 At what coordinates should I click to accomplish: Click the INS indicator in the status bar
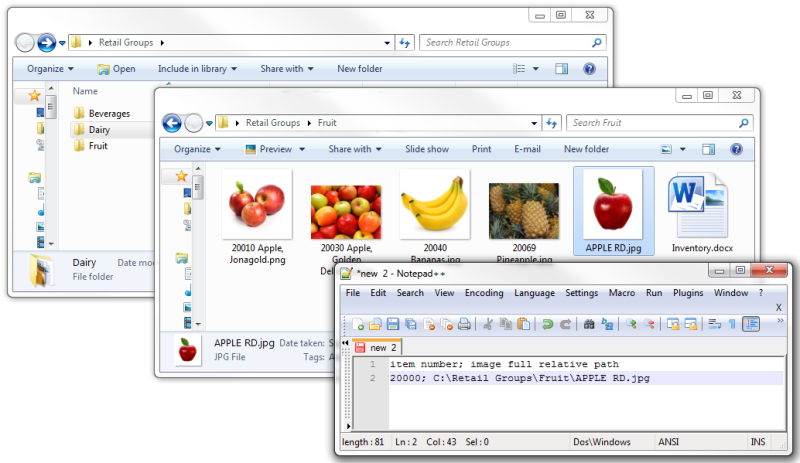[x=758, y=442]
